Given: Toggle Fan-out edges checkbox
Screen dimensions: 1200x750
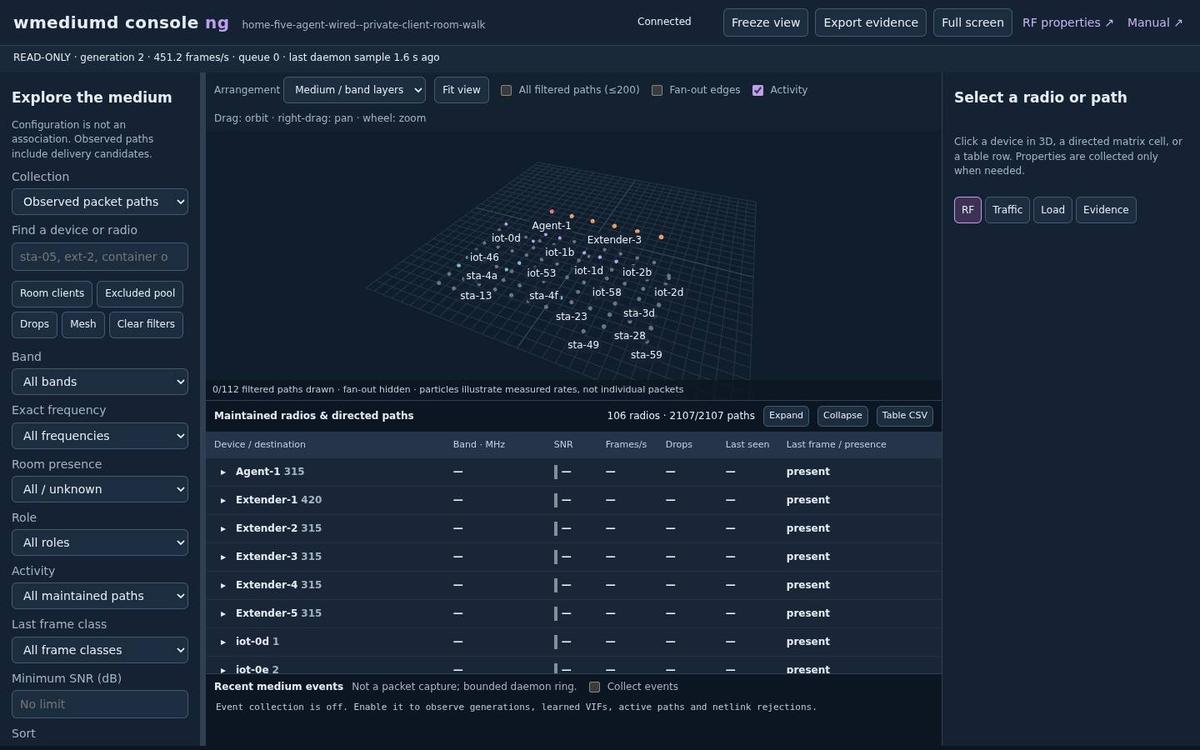Looking at the screenshot, I should click(657, 90).
